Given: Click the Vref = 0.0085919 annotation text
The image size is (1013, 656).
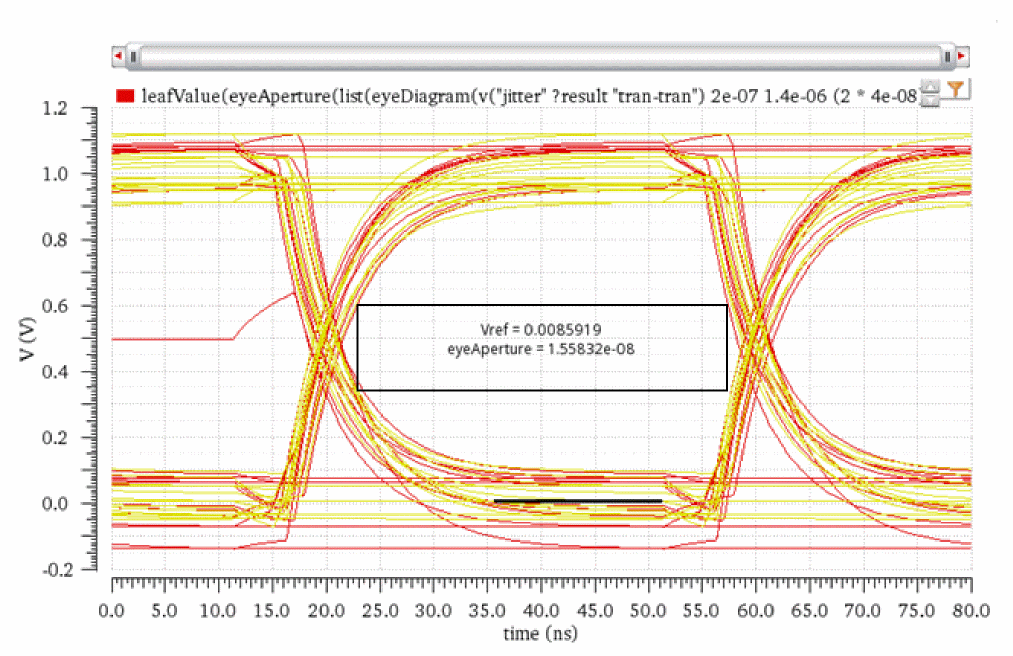Looking at the screenshot, I should point(541,329).
